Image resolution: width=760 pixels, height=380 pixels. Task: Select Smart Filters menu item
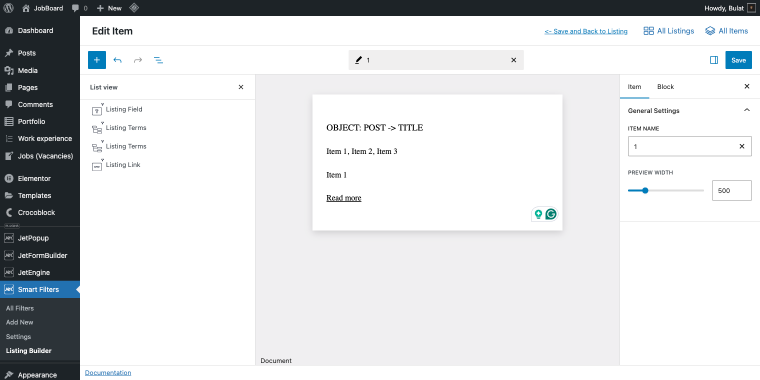tap(40, 289)
